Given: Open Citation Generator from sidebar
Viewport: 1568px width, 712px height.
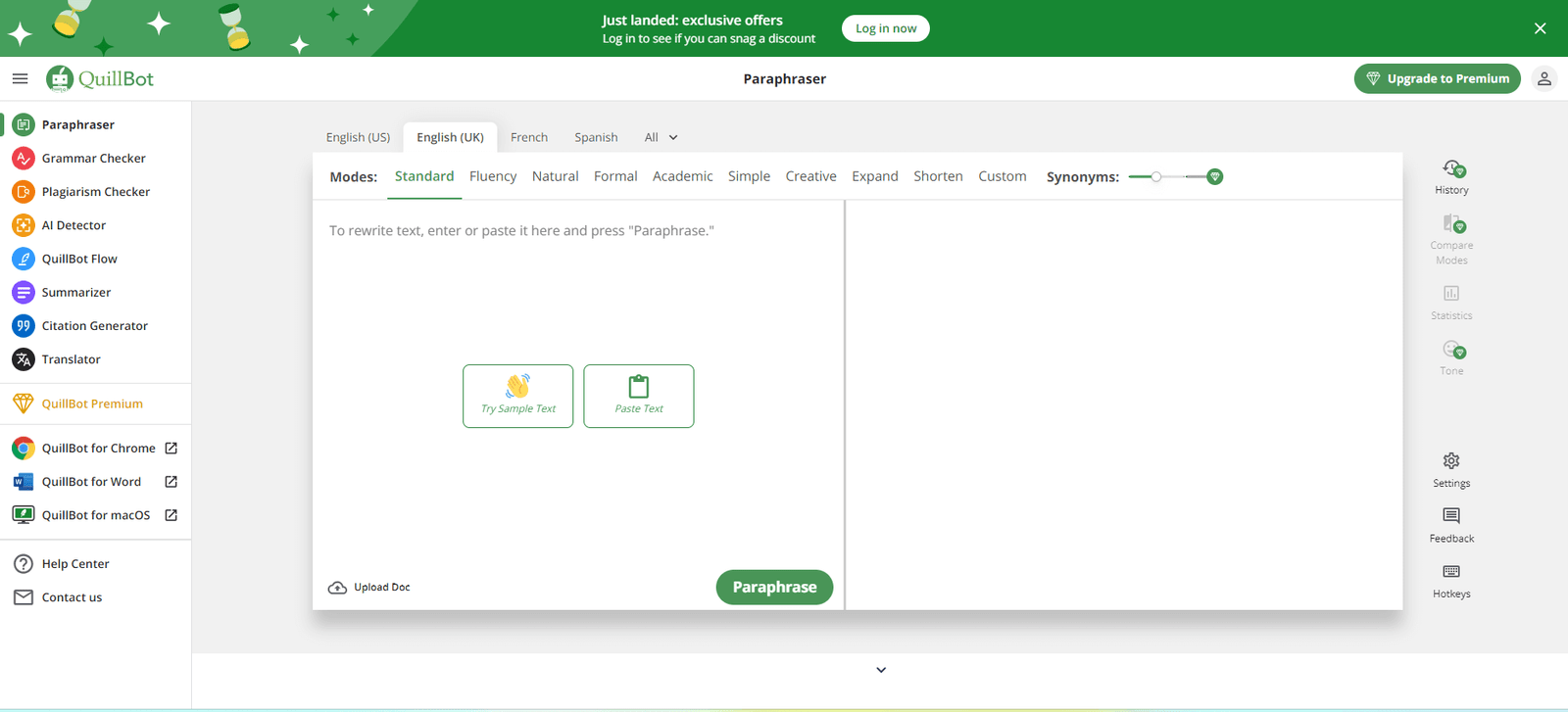Looking at the screenshot, I should tap(96, 326).
